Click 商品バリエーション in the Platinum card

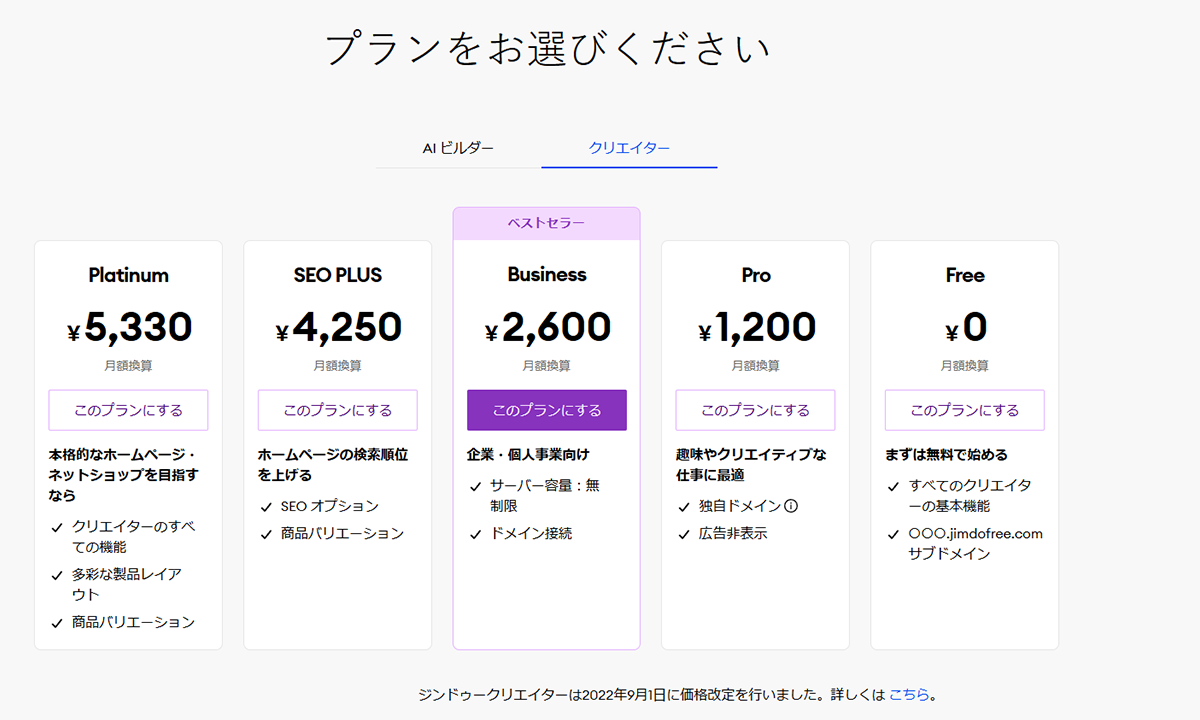(x=133, y=622)
